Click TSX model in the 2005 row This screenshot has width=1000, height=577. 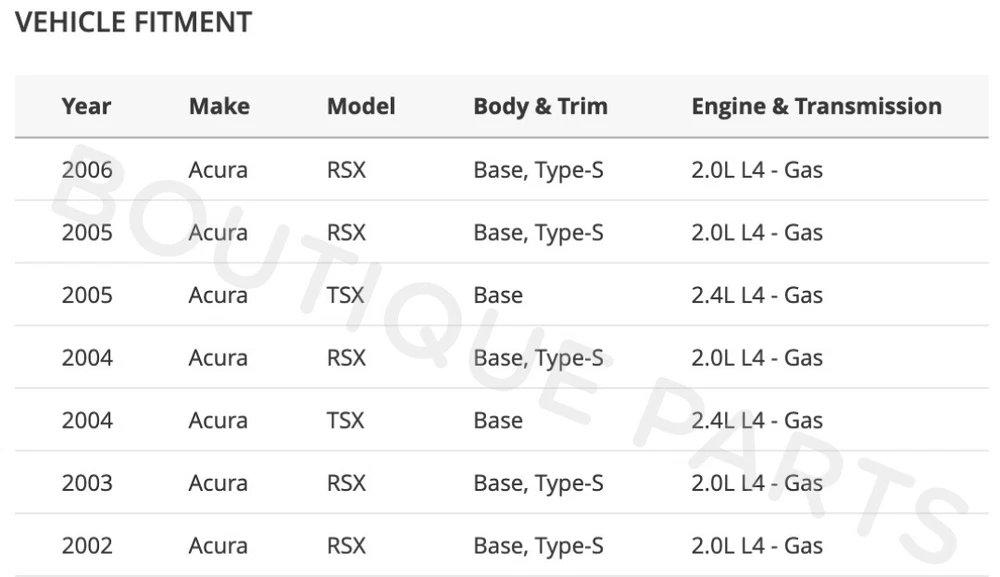tap(346, 295)
